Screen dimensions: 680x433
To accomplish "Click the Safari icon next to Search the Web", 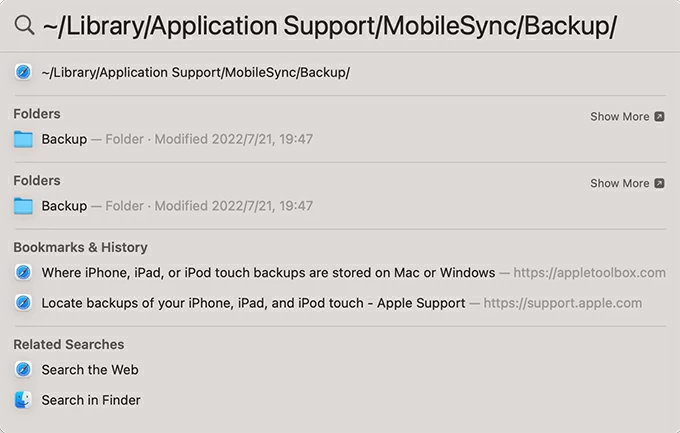I will [x=23, y=369].
